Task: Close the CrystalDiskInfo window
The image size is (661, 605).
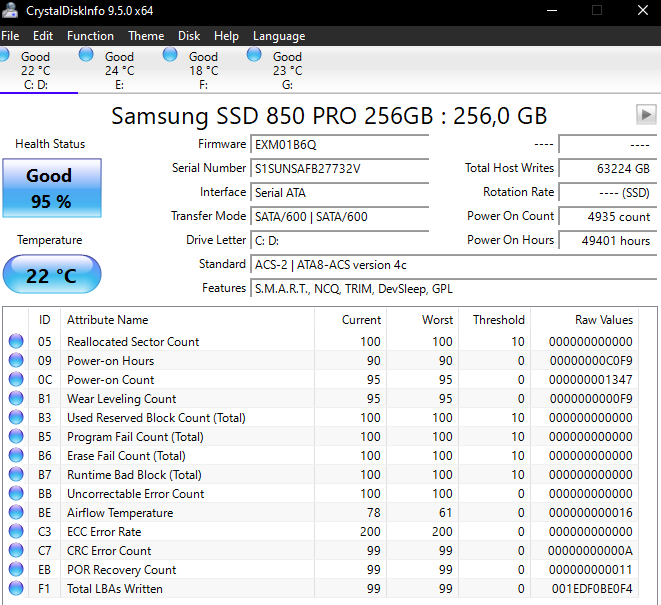Action: point(642,10)
